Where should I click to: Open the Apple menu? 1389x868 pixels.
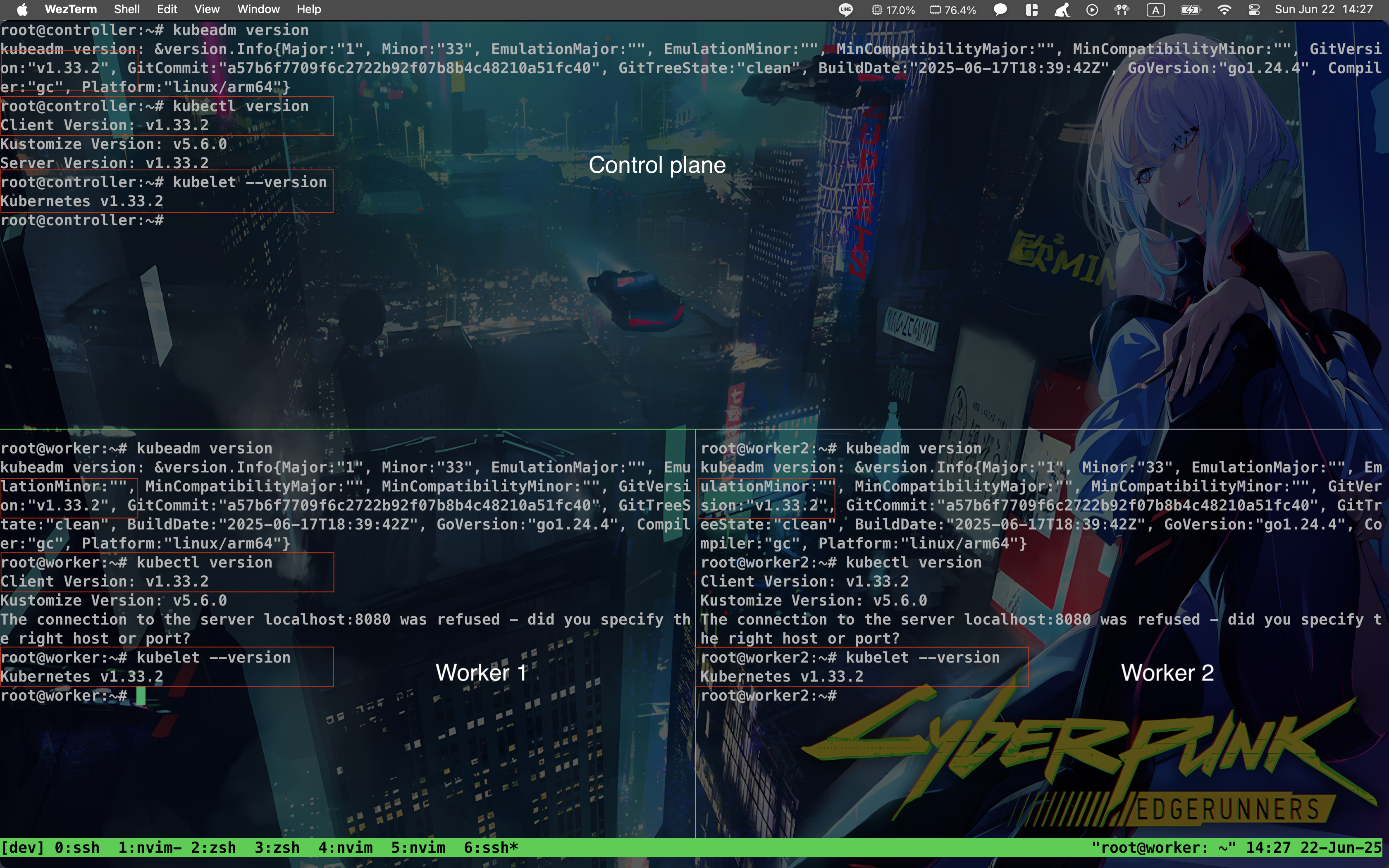22,10
